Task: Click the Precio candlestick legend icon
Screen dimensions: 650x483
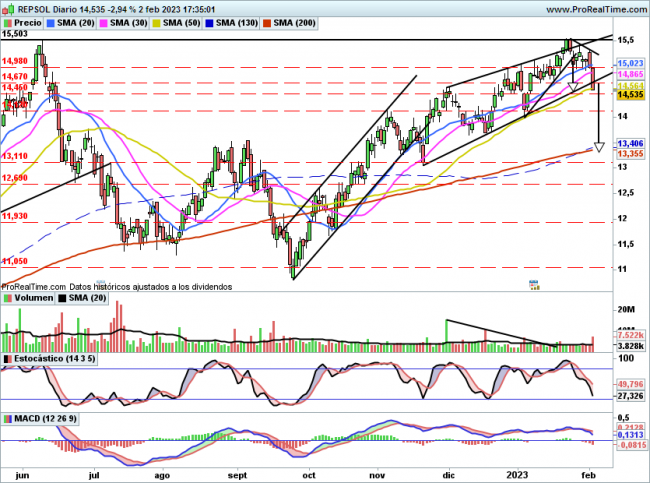Action: coord(8,22)
